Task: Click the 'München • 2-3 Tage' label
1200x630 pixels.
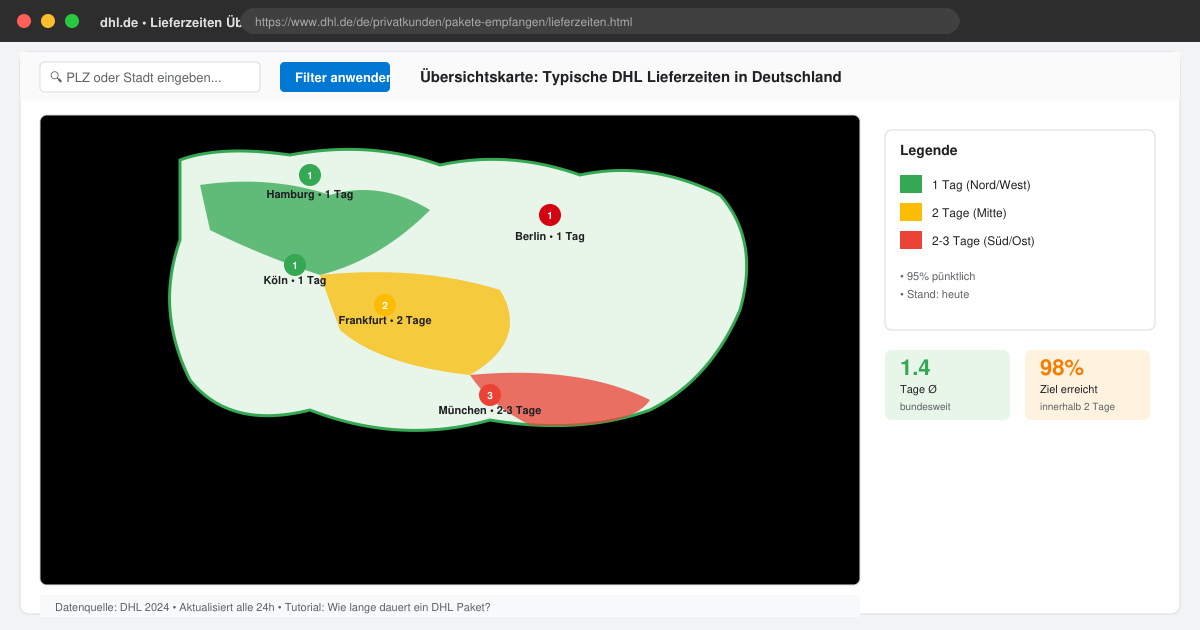Action: (x=490, y=410)
